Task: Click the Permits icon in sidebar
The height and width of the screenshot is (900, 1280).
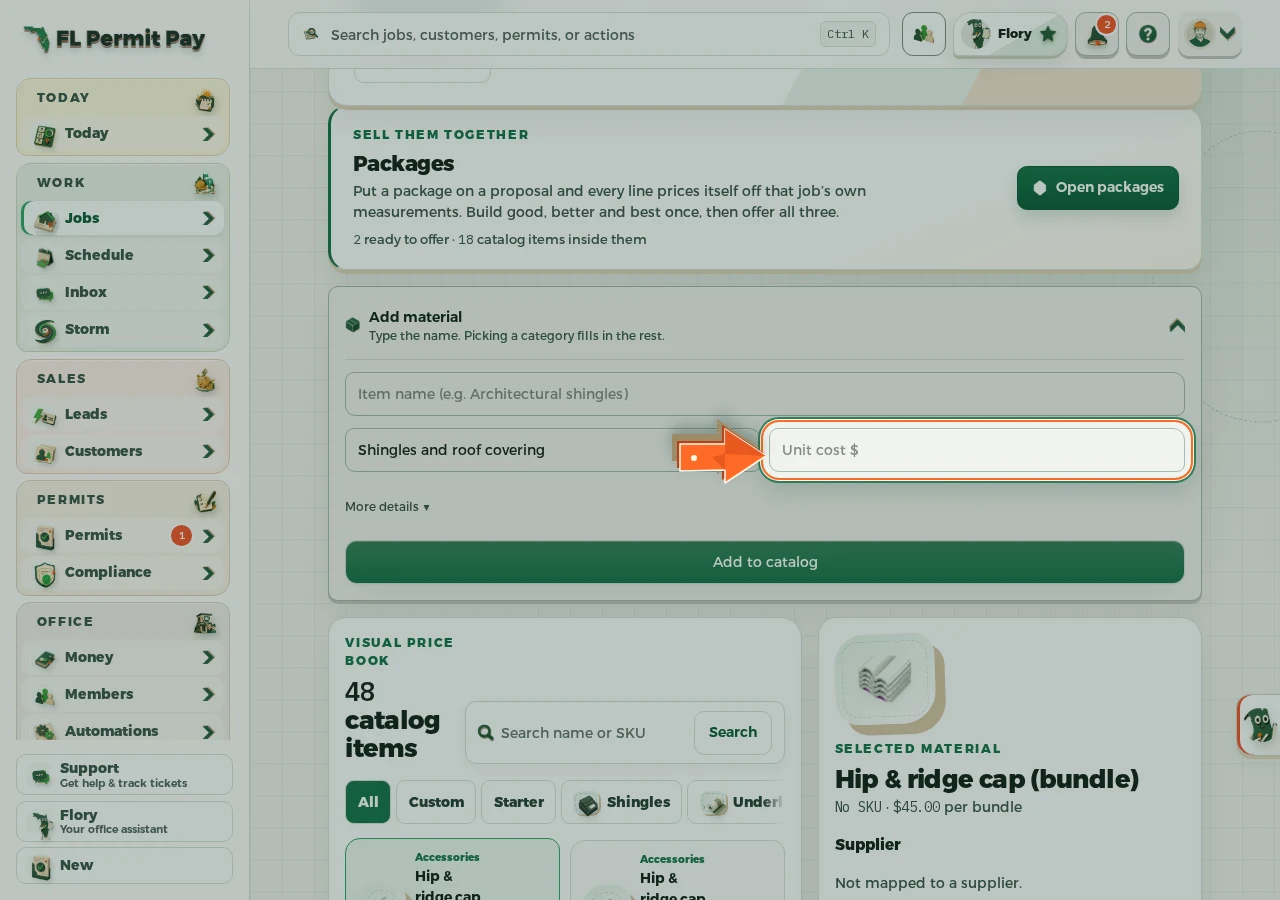Action: [45, 537]
